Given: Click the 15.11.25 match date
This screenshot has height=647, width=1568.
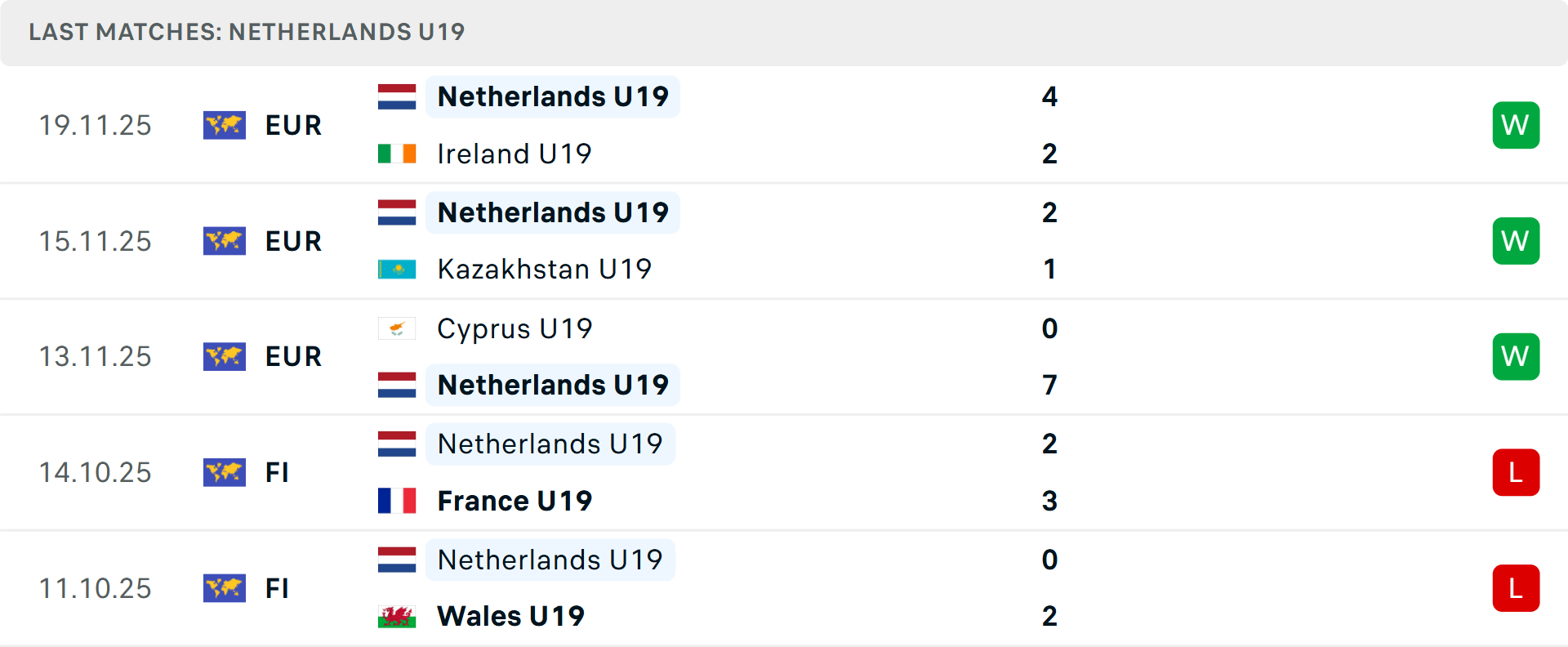Looking at the screenshot, I should [96, 241].
